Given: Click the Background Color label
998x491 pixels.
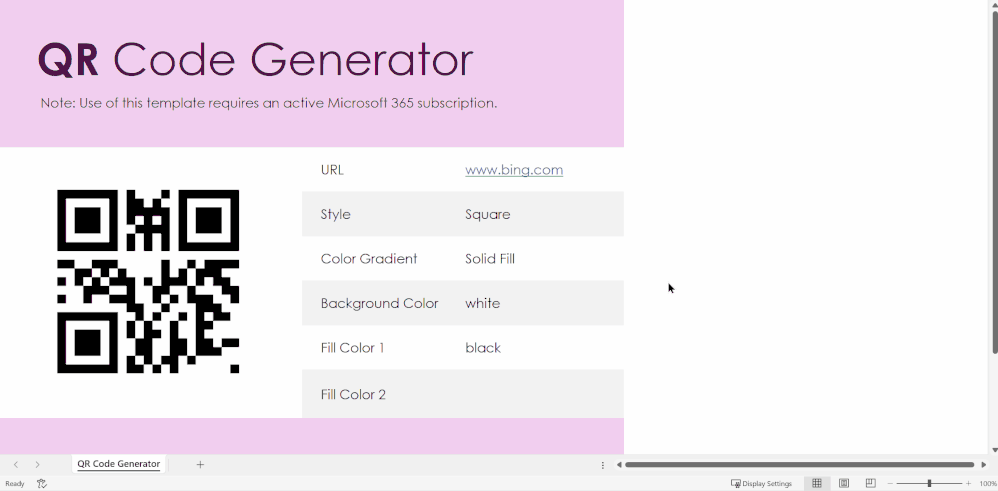Looking at the screenshot, I should click(379, 304).
